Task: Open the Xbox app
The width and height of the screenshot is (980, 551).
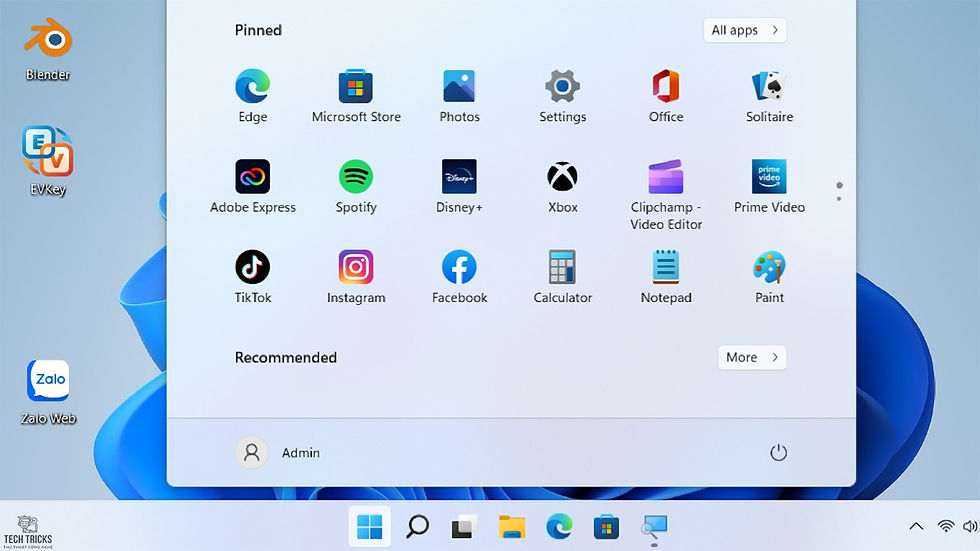Action: coord(562,186)
